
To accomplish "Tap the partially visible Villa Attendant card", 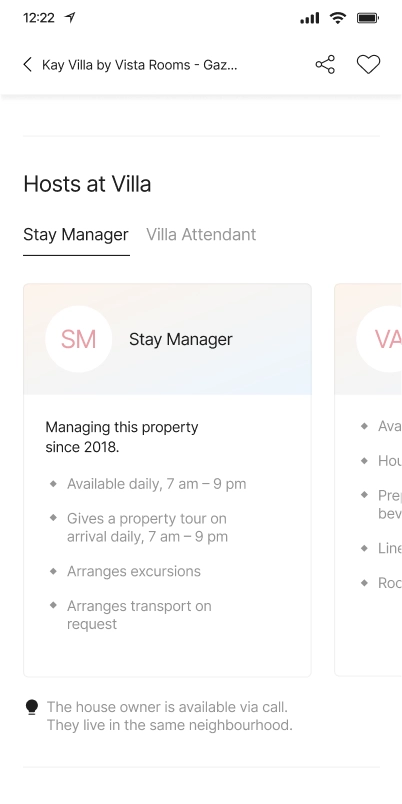I will coord(368,479).
